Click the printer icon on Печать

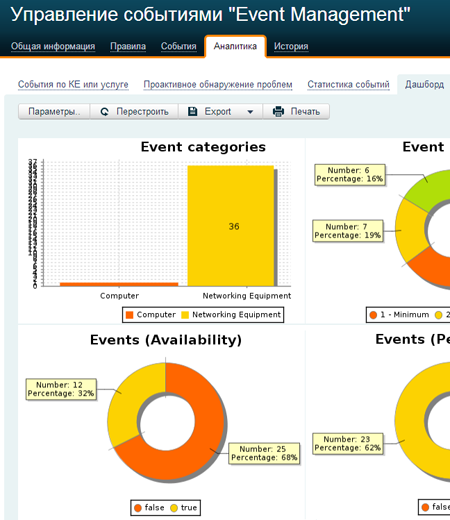[278, 111]
